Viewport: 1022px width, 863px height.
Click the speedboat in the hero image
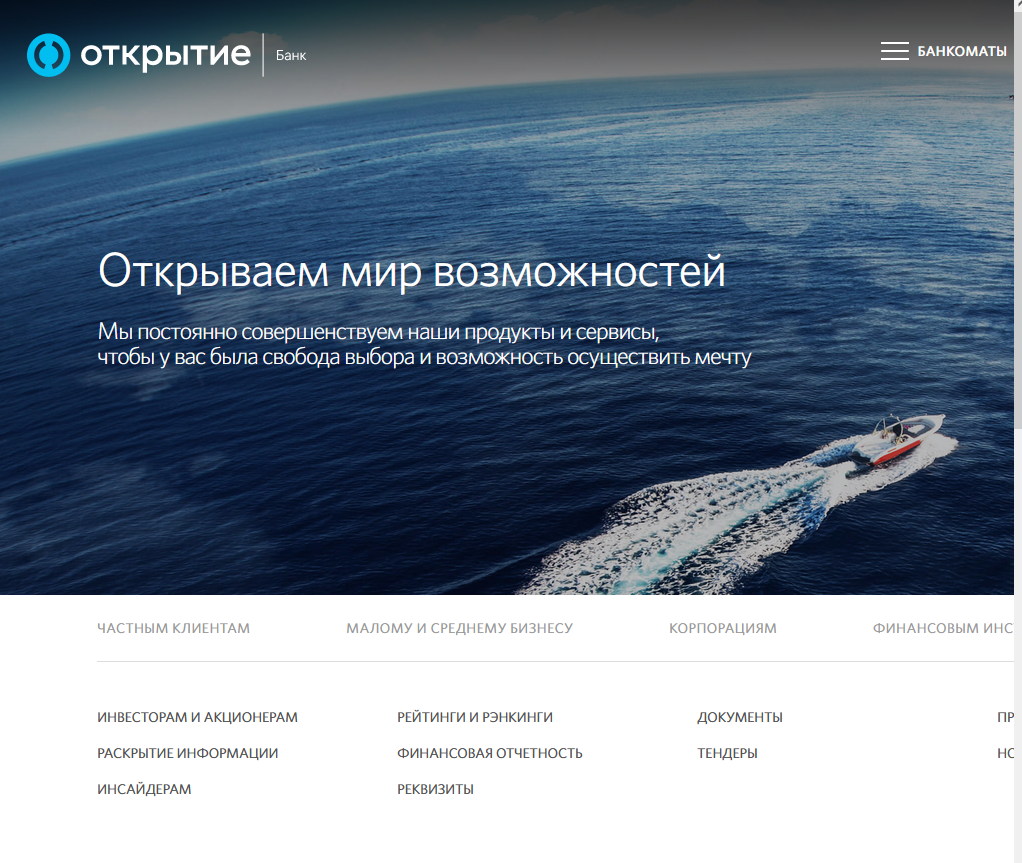click(895, 438)
